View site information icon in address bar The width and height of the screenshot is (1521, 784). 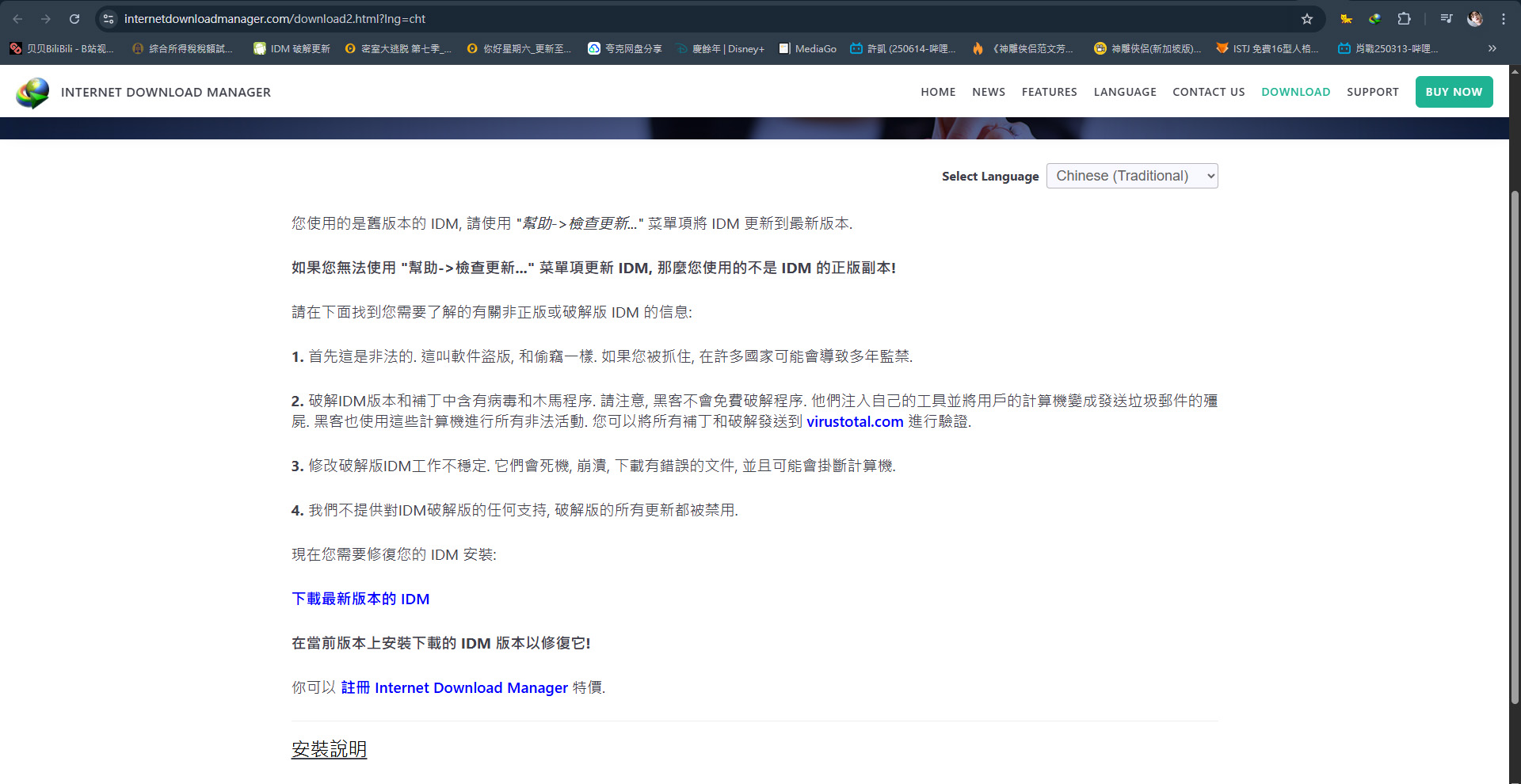click(109, 19)
